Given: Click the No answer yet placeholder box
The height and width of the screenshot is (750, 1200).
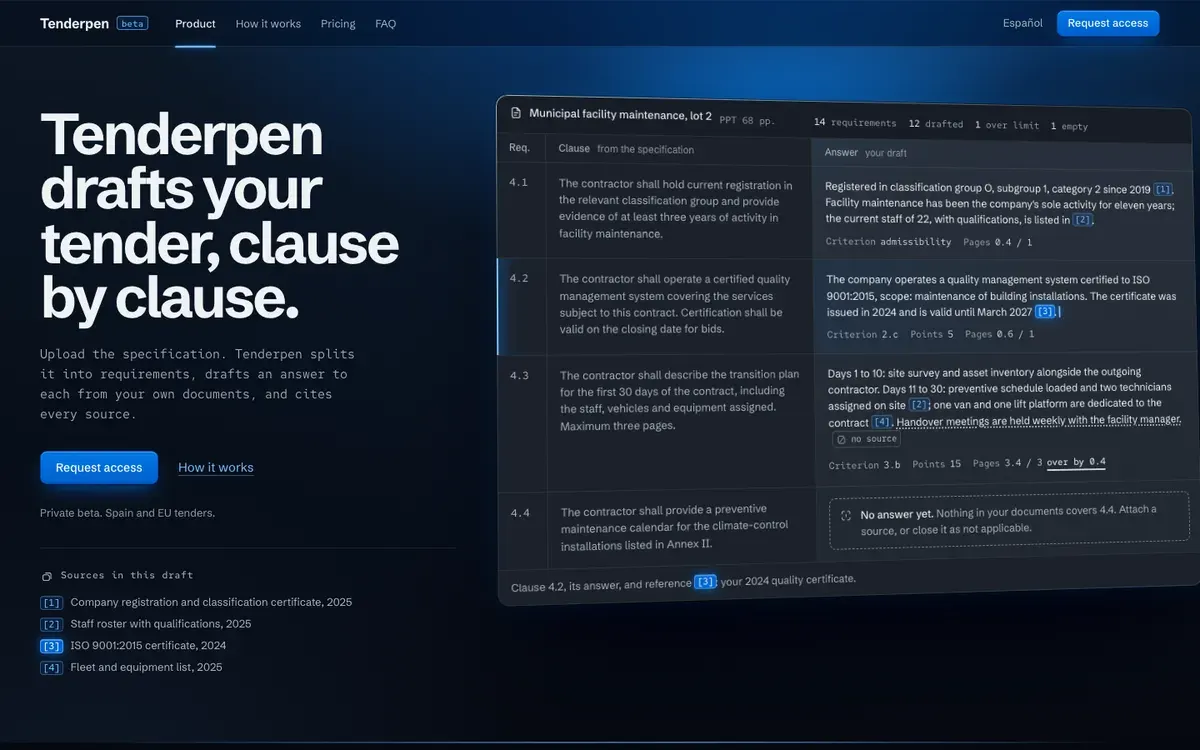Looking at the screenshot, I should (1009, 520).
